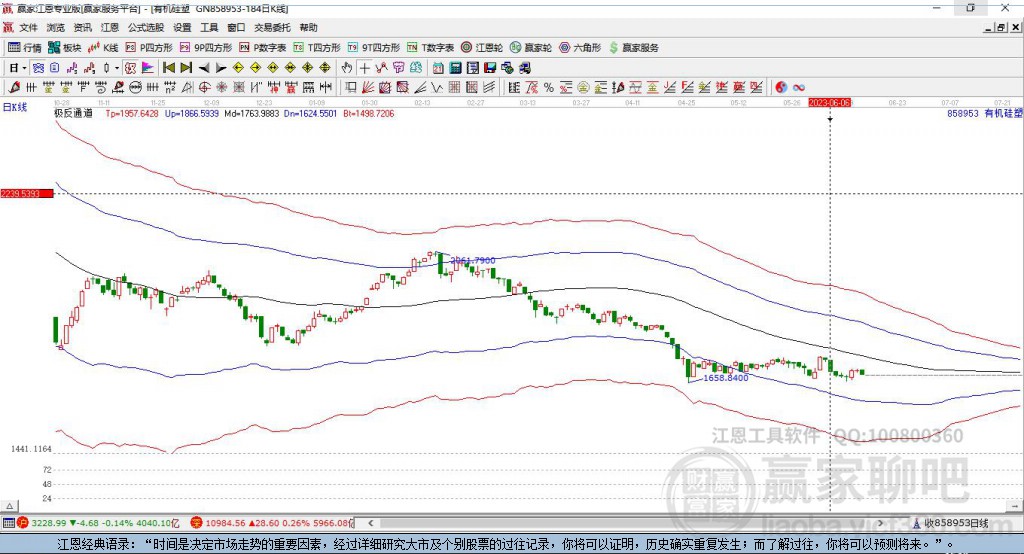Click the percent % tool icon
Image resolution: width=1024 pixels, height=554 pixels.
pyautogui.click(x=549, y=88)
